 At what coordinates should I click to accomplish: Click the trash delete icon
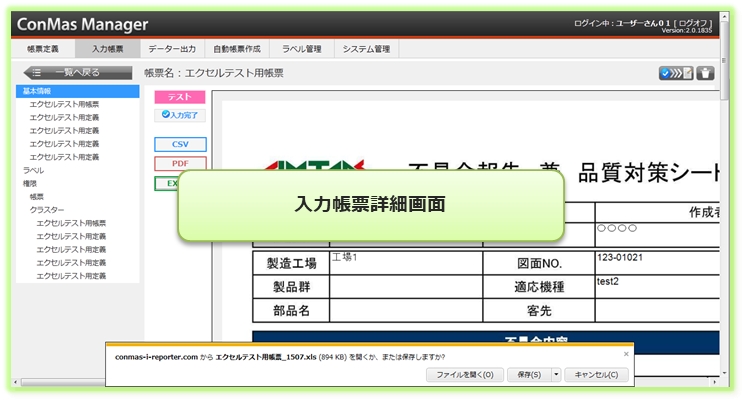[x=705, y=73]
